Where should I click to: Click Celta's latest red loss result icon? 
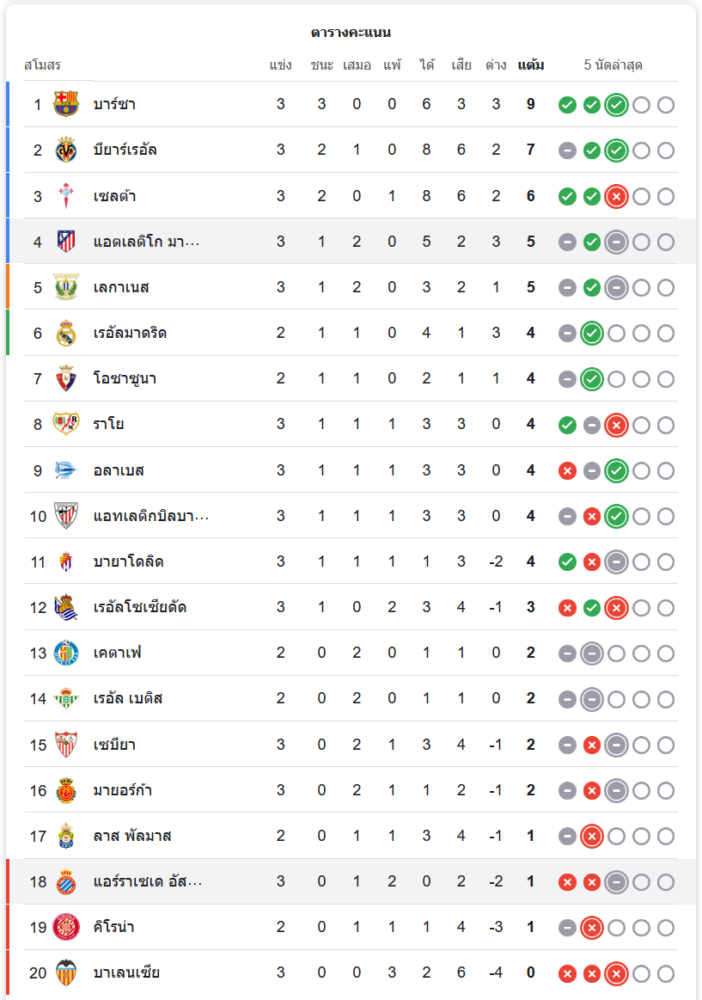point(617,196)
